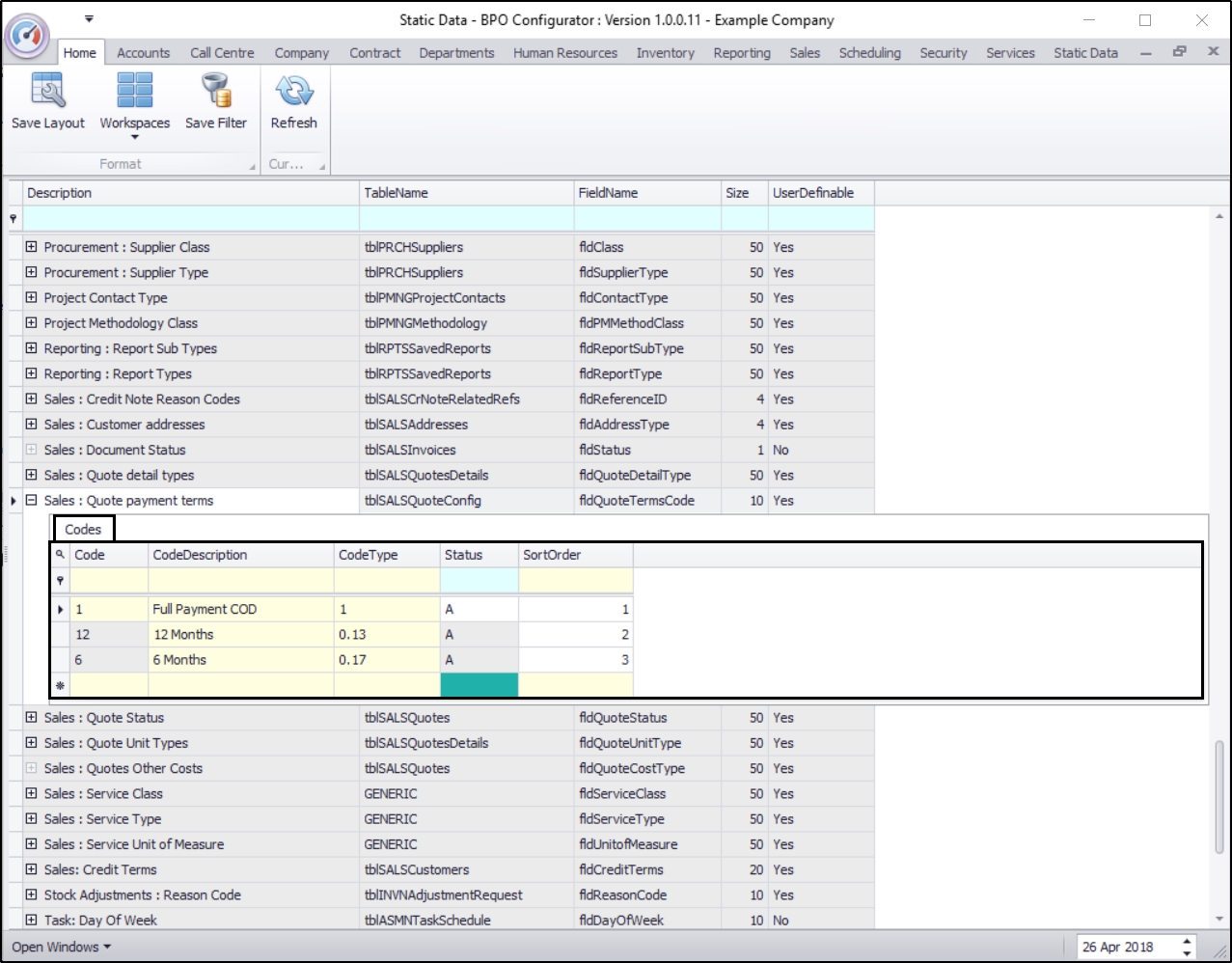Open the Human Resources ribbon tab
Screen dimensions: 1232x963
coord(564,53)
